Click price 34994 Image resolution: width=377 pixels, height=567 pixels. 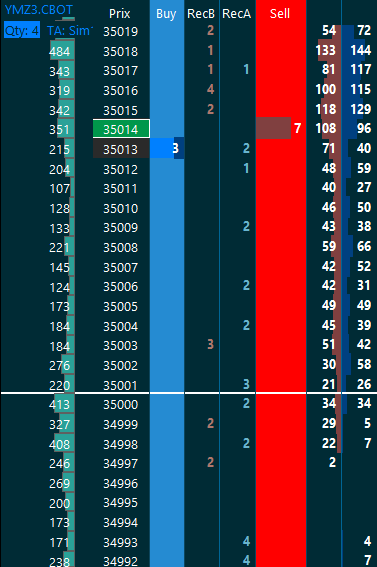click(120, 522)
